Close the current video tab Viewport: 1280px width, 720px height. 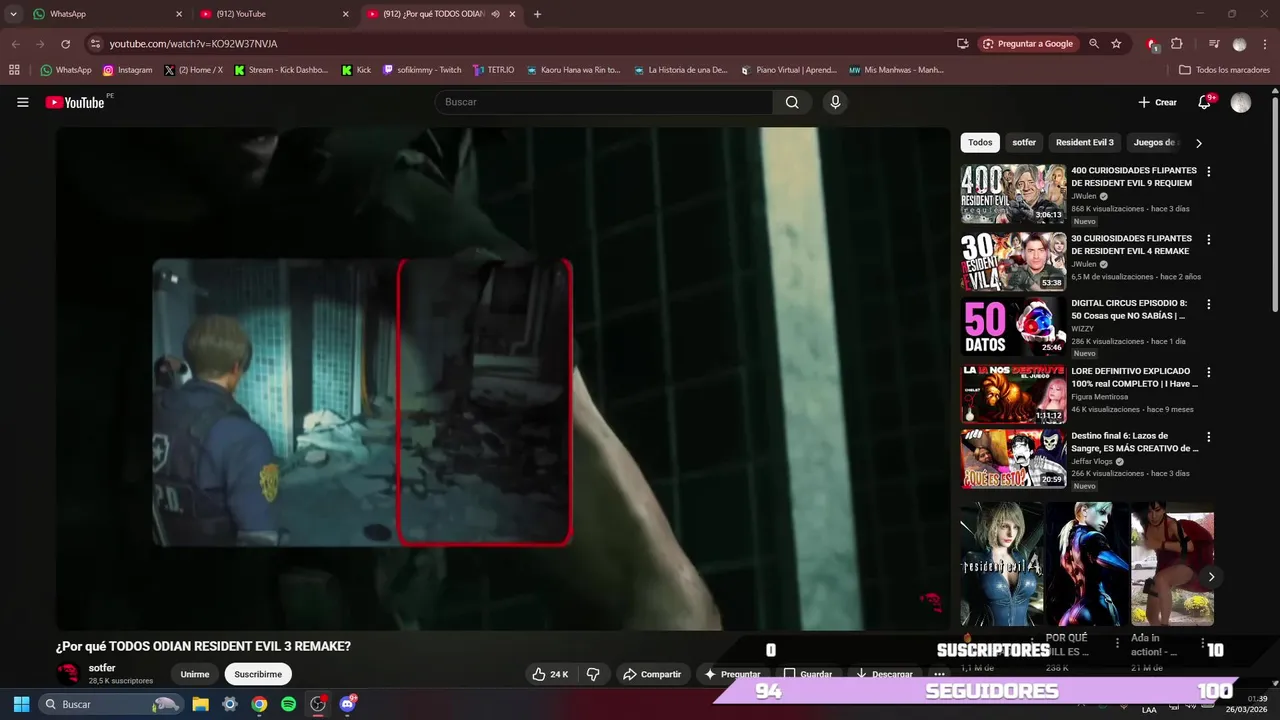[513, 14]
